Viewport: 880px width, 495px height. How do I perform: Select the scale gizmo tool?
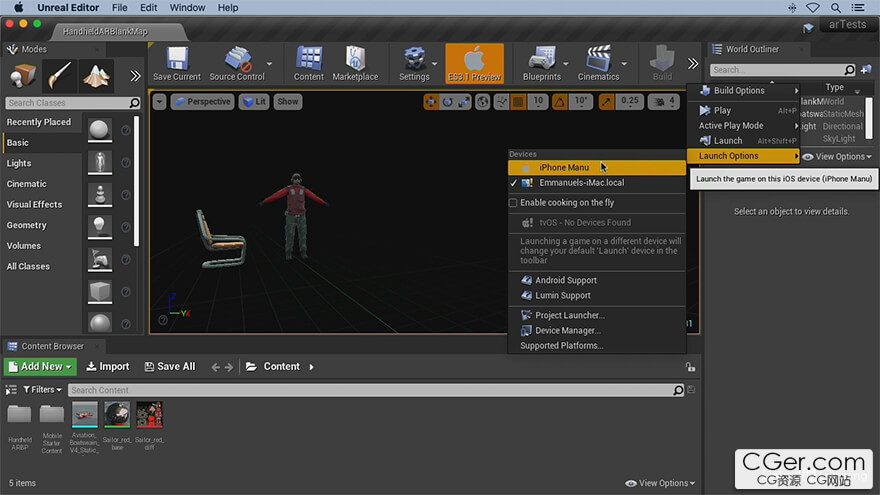(464, 102)
